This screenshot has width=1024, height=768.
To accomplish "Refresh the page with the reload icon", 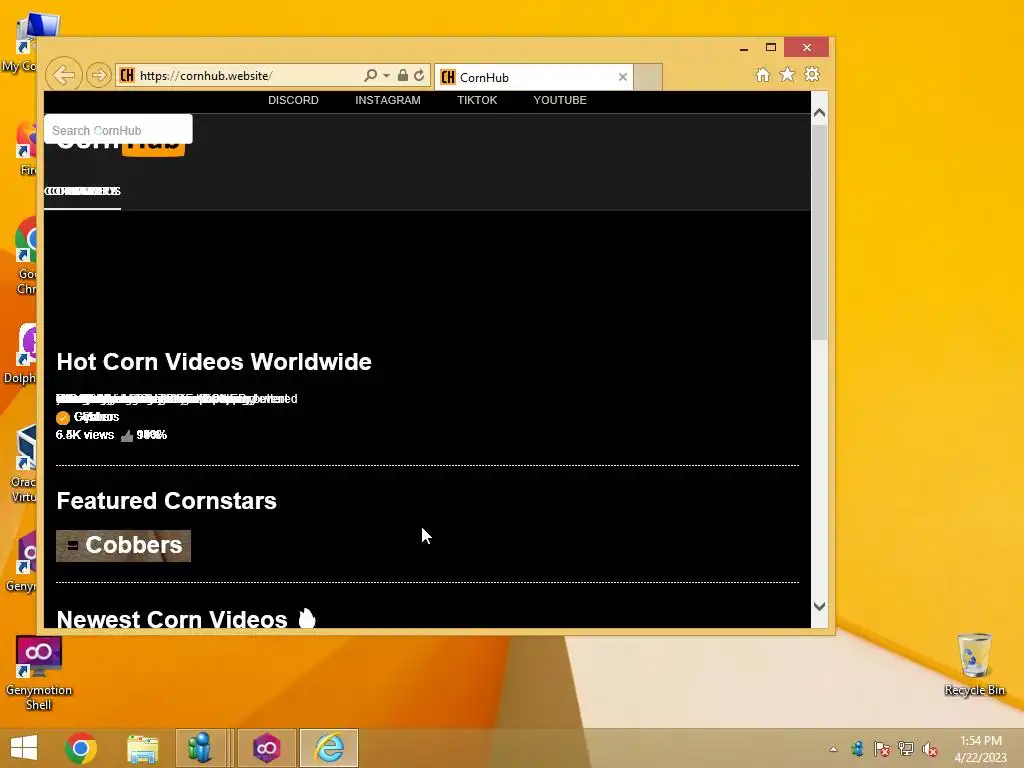I will coord(419,75).
